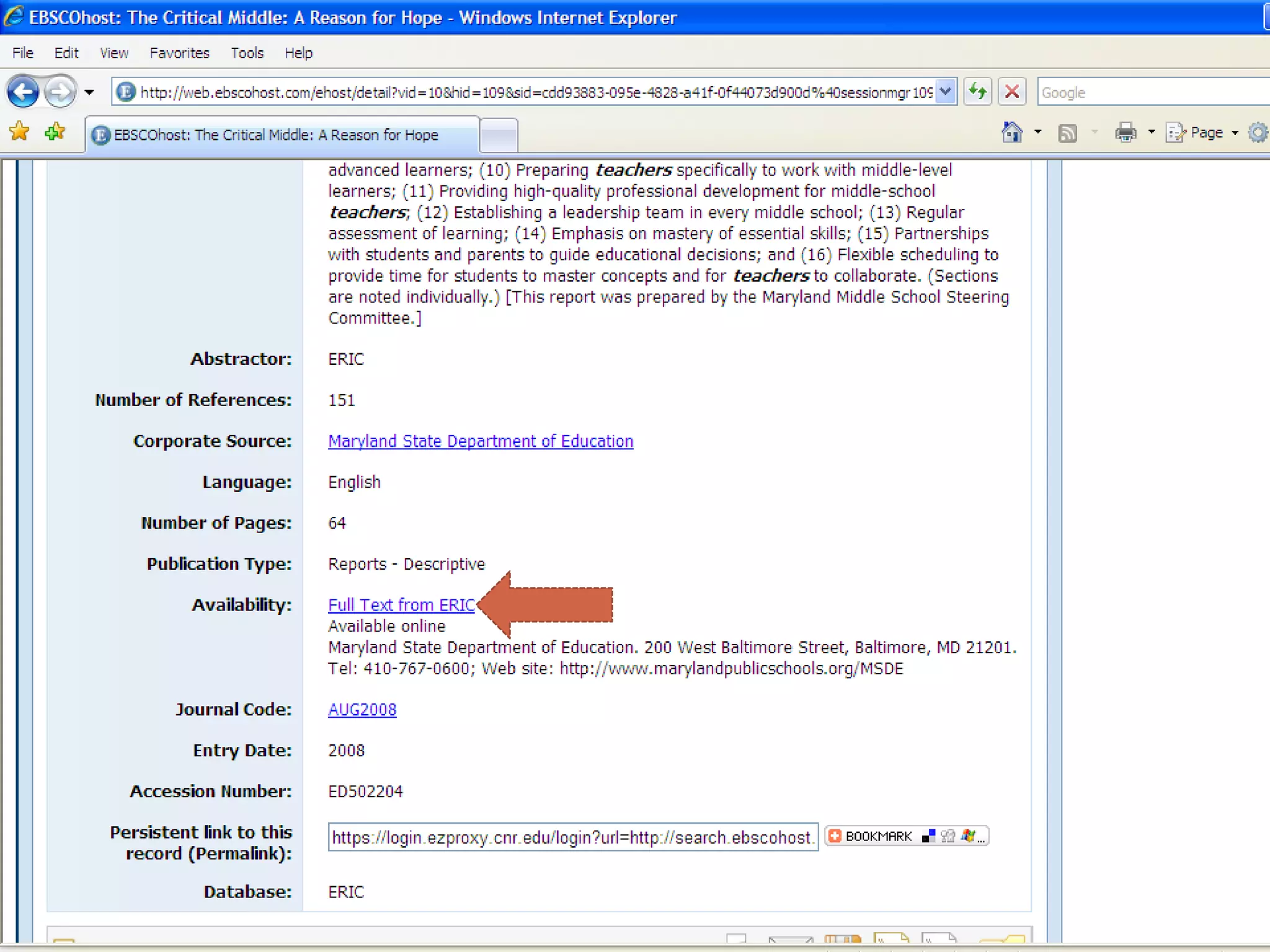
Task: Click the Home page icon
Action: (1011, 132)
